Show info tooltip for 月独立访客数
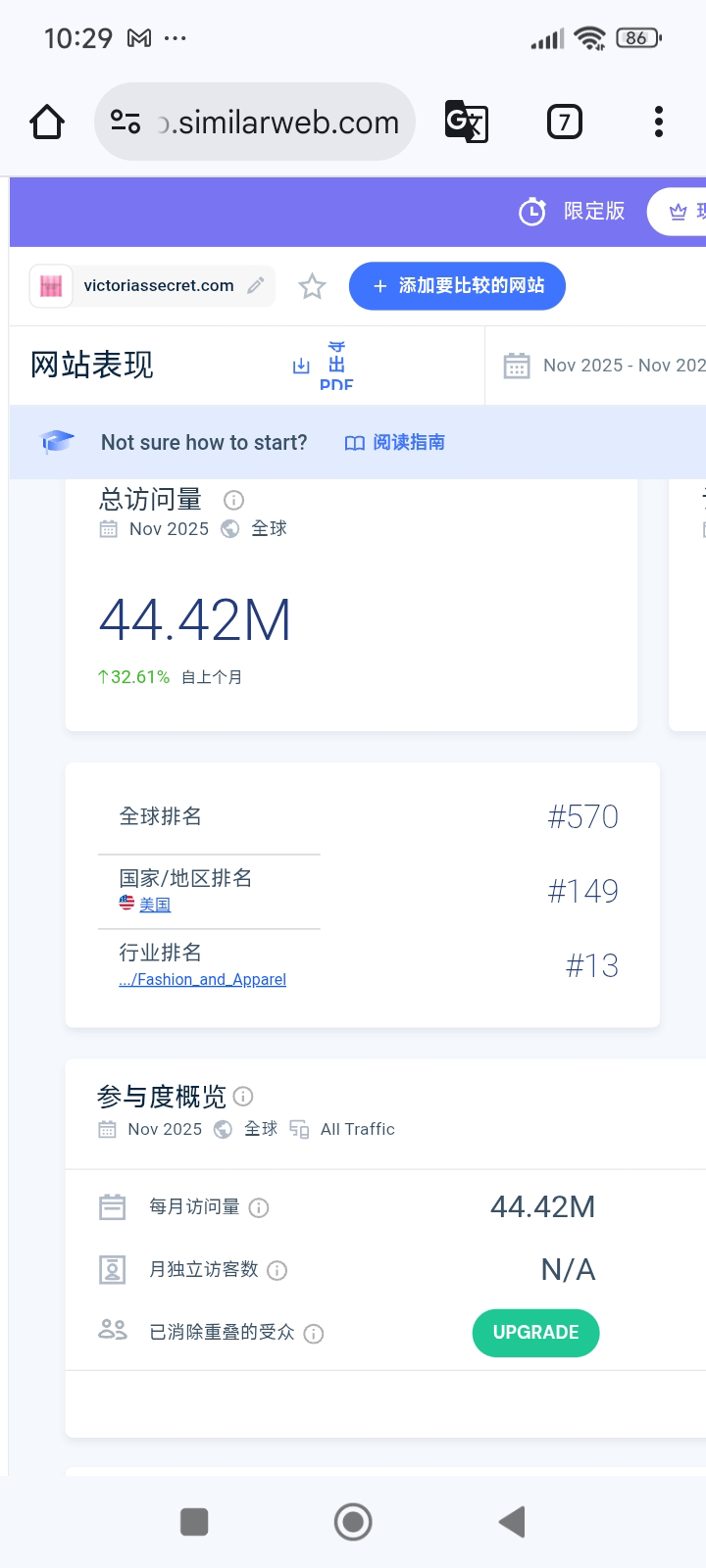Image resolution: width=706 pixels, height=1568 pixels. tap(277, 1271)
